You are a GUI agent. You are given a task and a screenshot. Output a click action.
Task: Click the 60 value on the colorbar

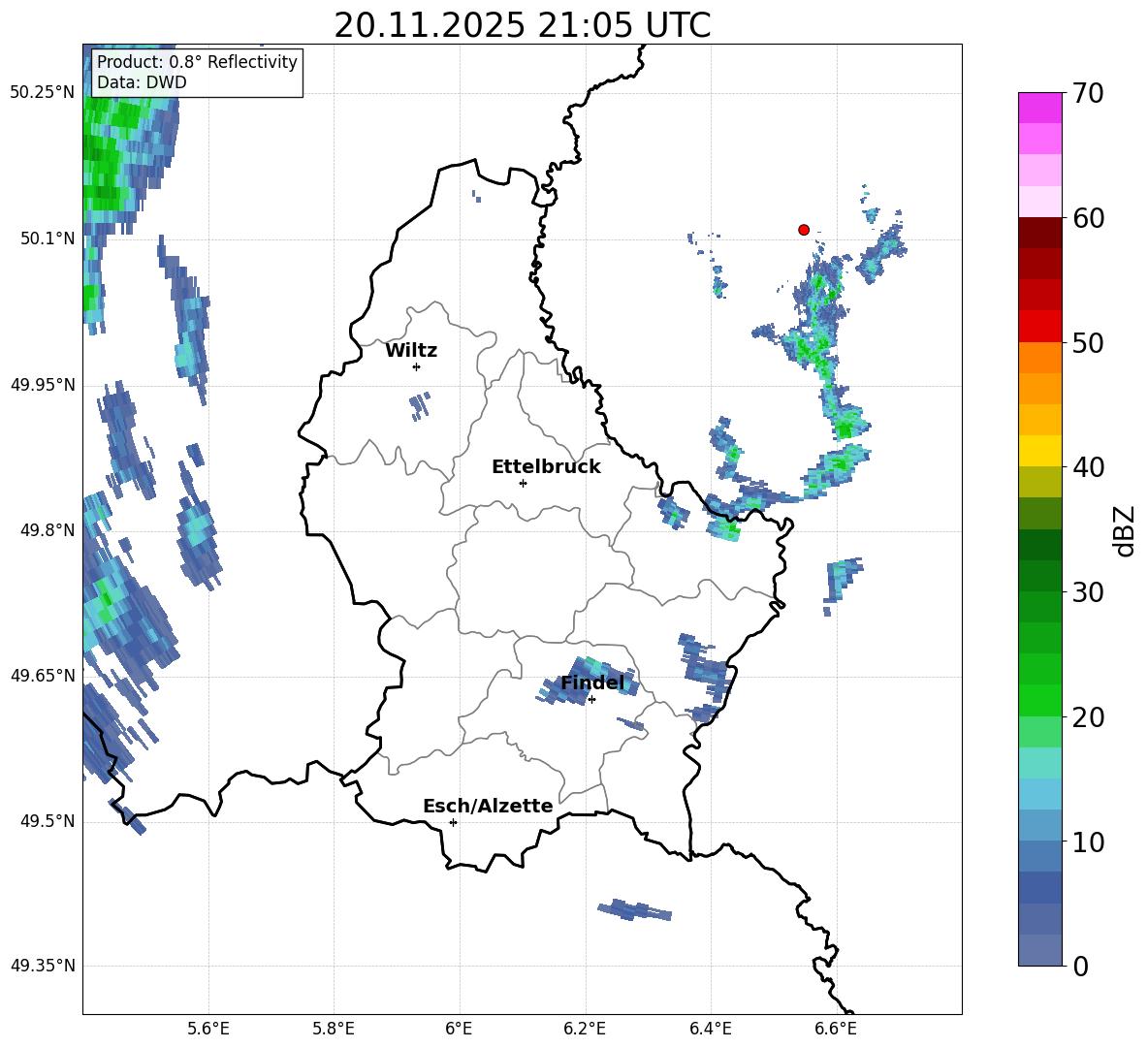(x=1088, y=218)
